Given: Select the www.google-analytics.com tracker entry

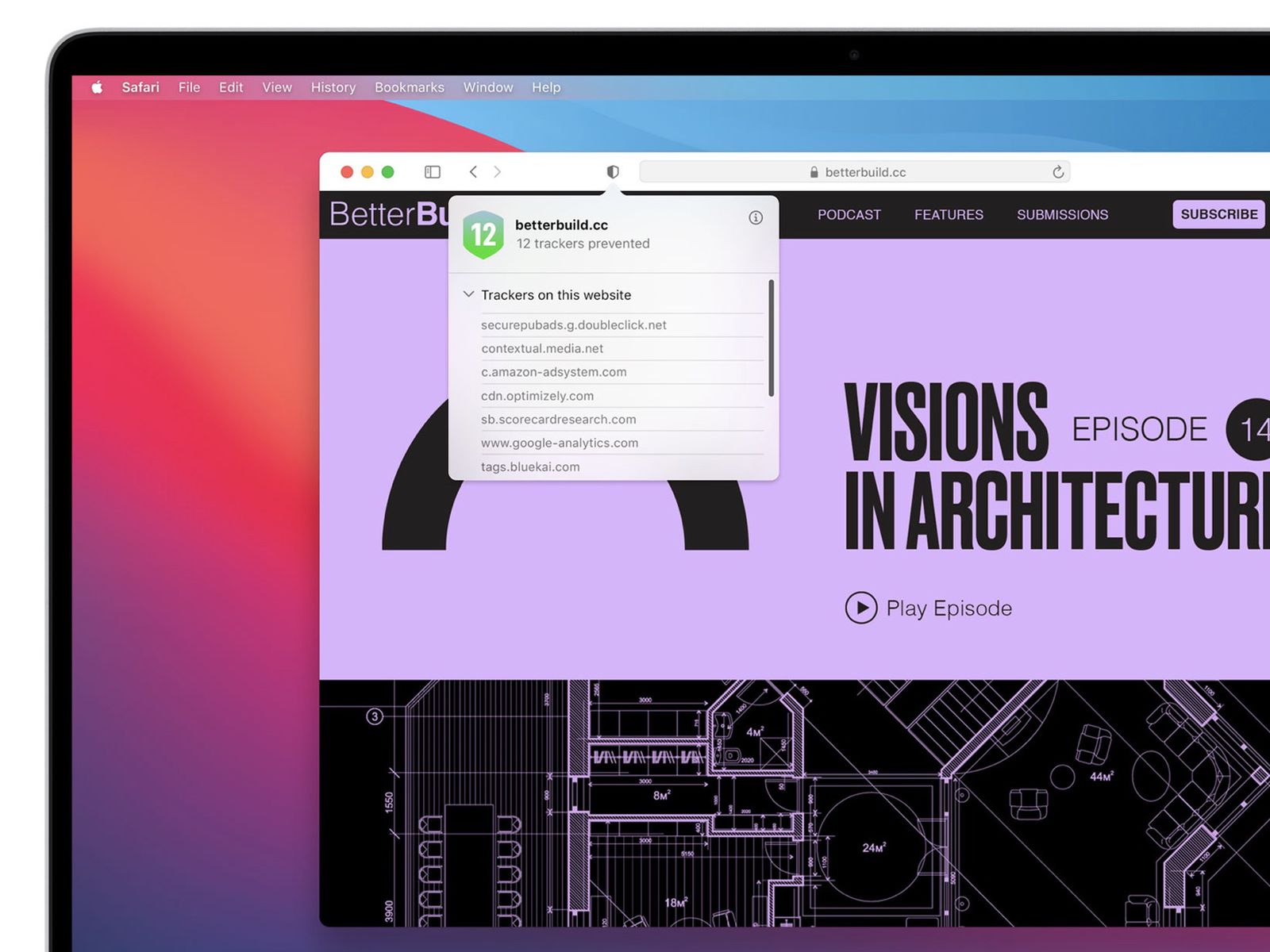Looking at the screenshot, I should (x=560, y=443).
